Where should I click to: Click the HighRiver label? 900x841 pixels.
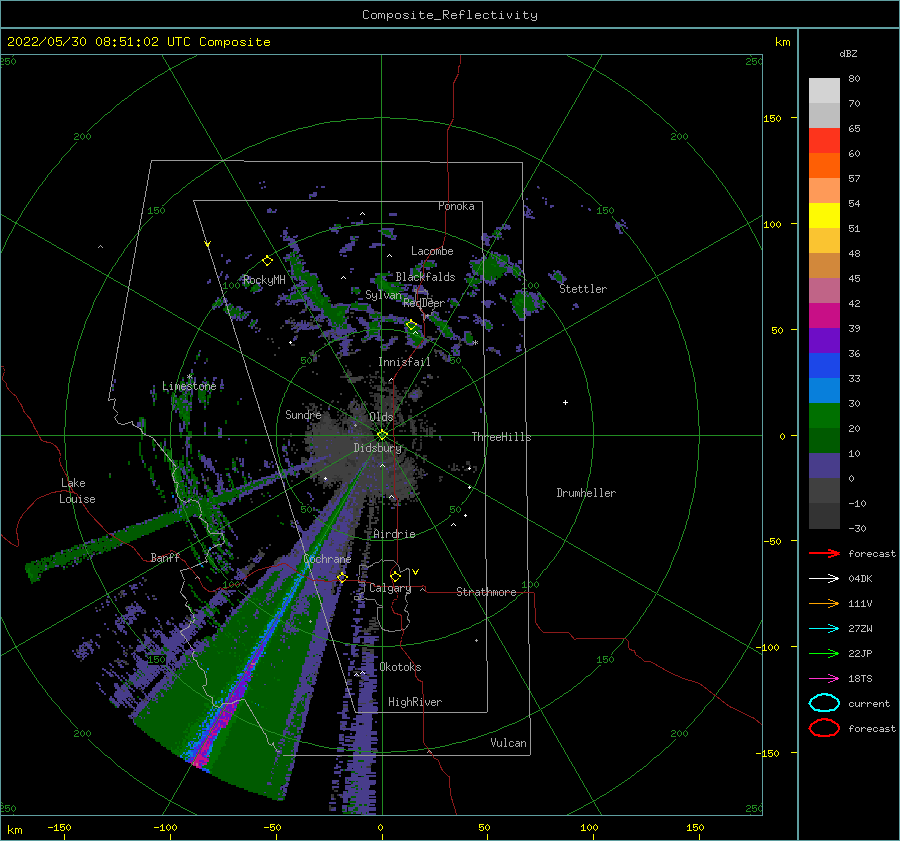click(x=415, y=702)
